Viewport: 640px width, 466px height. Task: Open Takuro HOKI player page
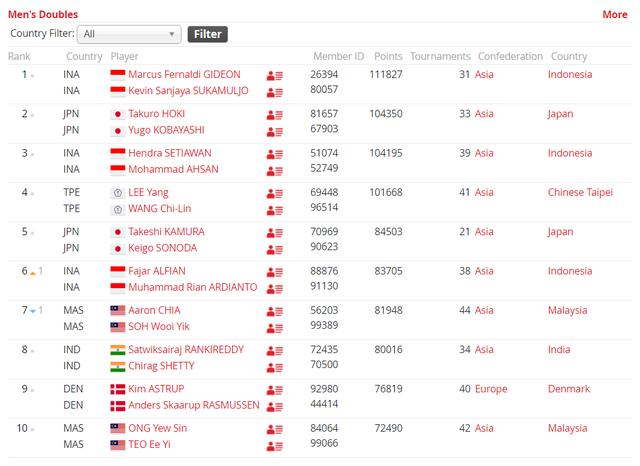pos(156,114)
